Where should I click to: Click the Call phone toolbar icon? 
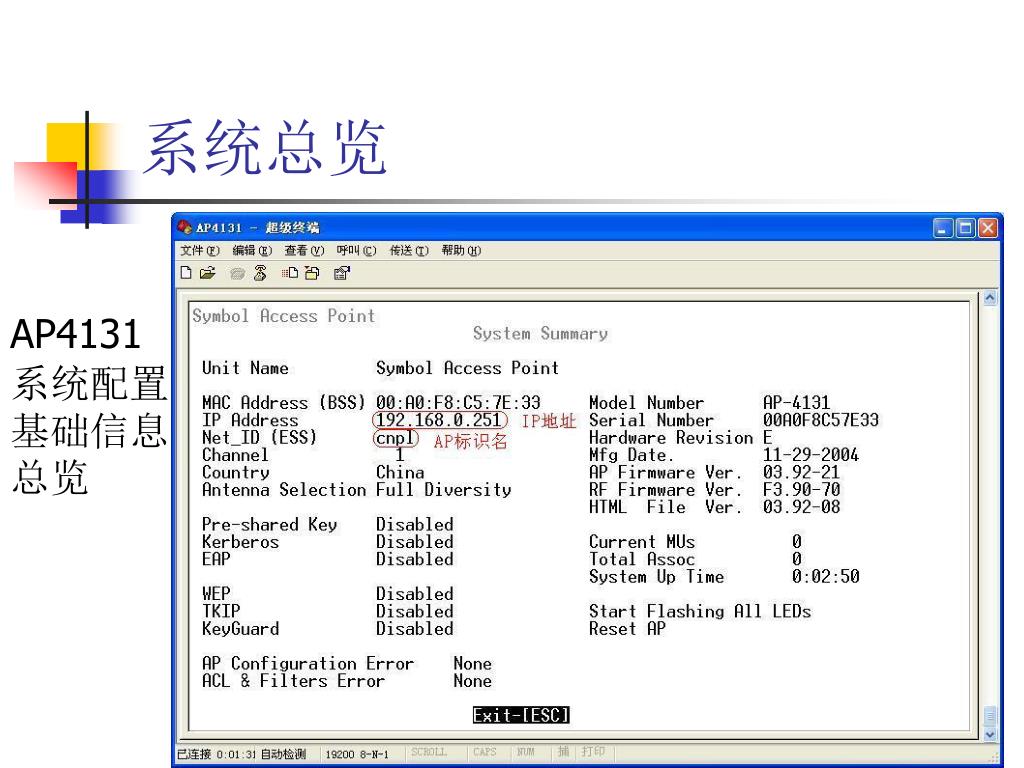(x=237, y=273)
